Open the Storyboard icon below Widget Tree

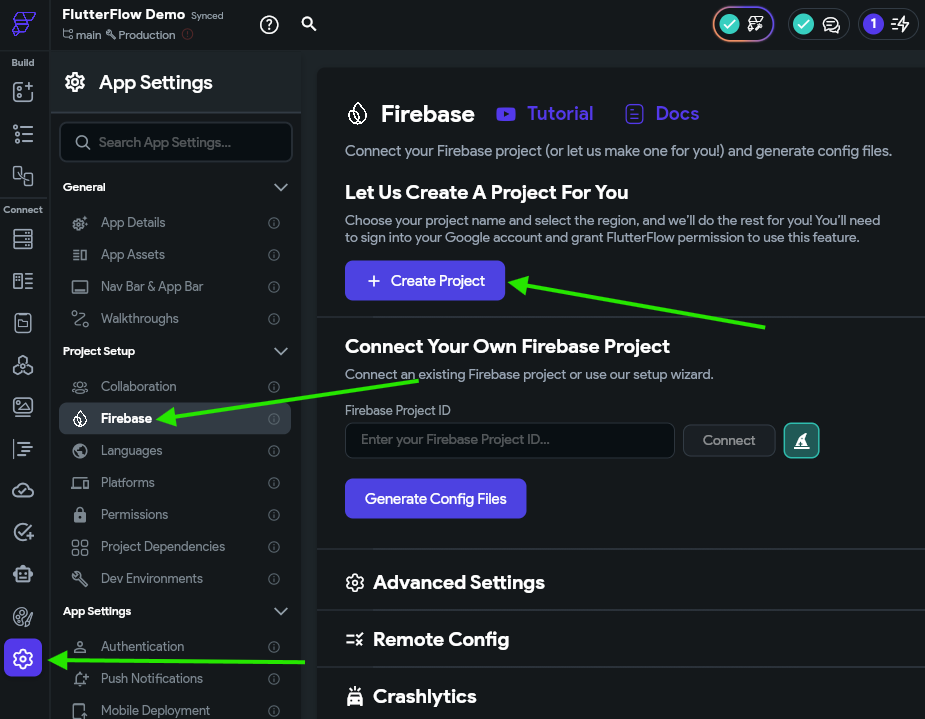(23, 175)
